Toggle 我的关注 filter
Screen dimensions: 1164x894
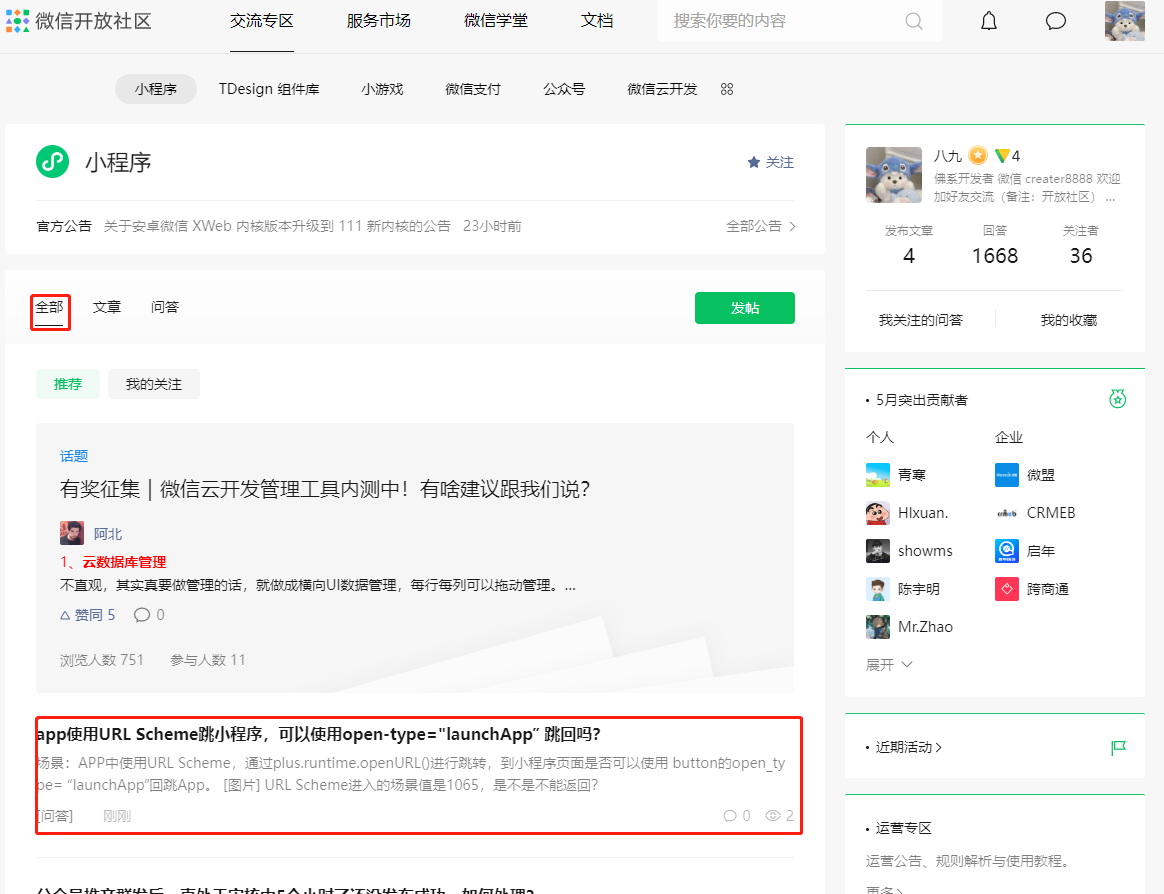(x=154, y=384)
